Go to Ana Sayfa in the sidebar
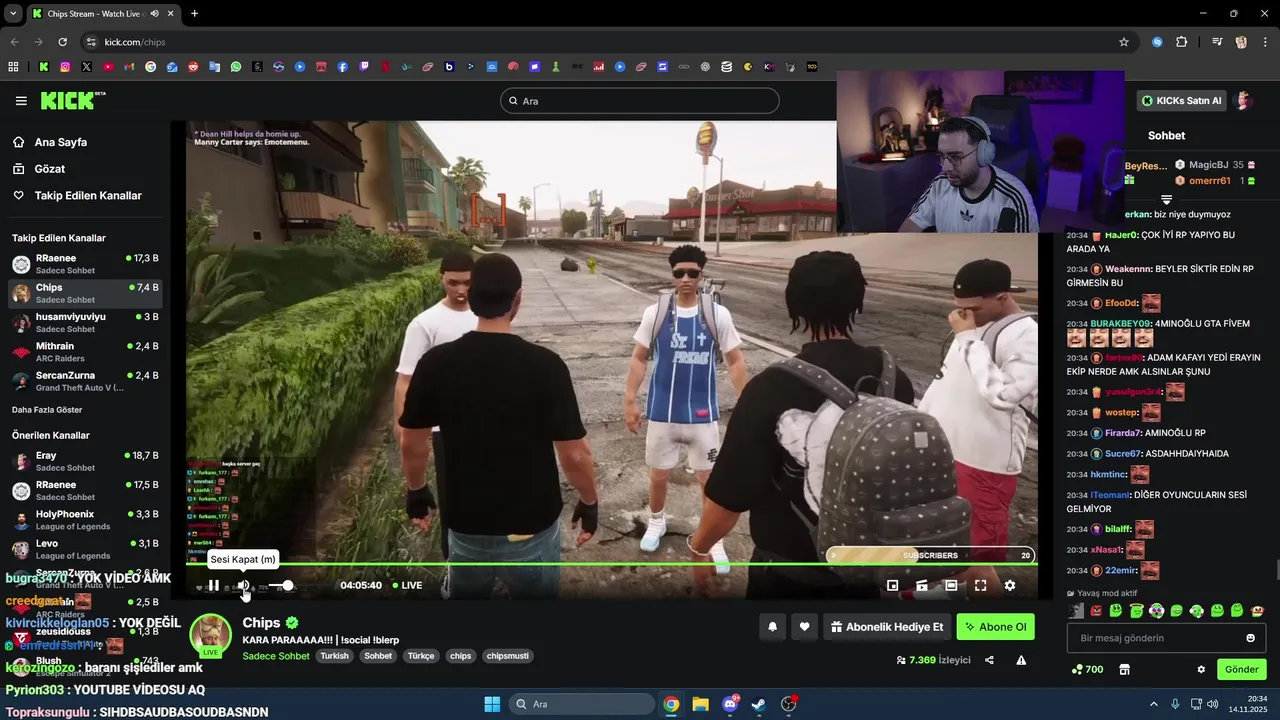This screenshot has width=1280, height=720. pos(61,142)
